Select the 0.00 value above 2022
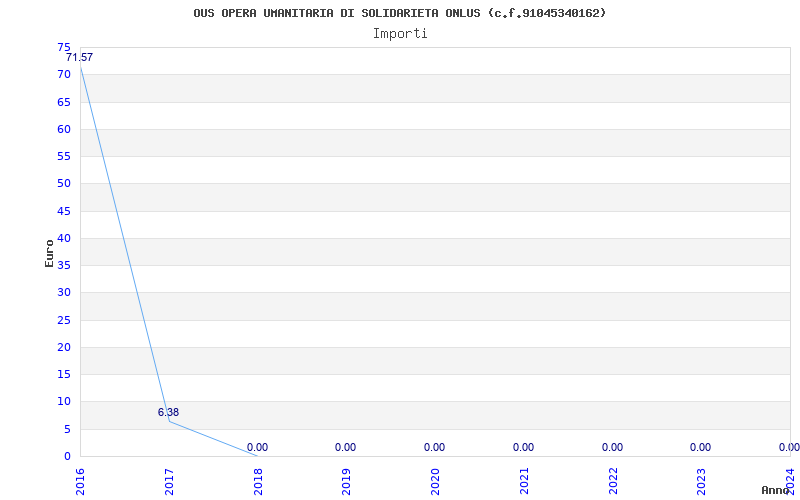800x500 pixels. click(612, 447)
